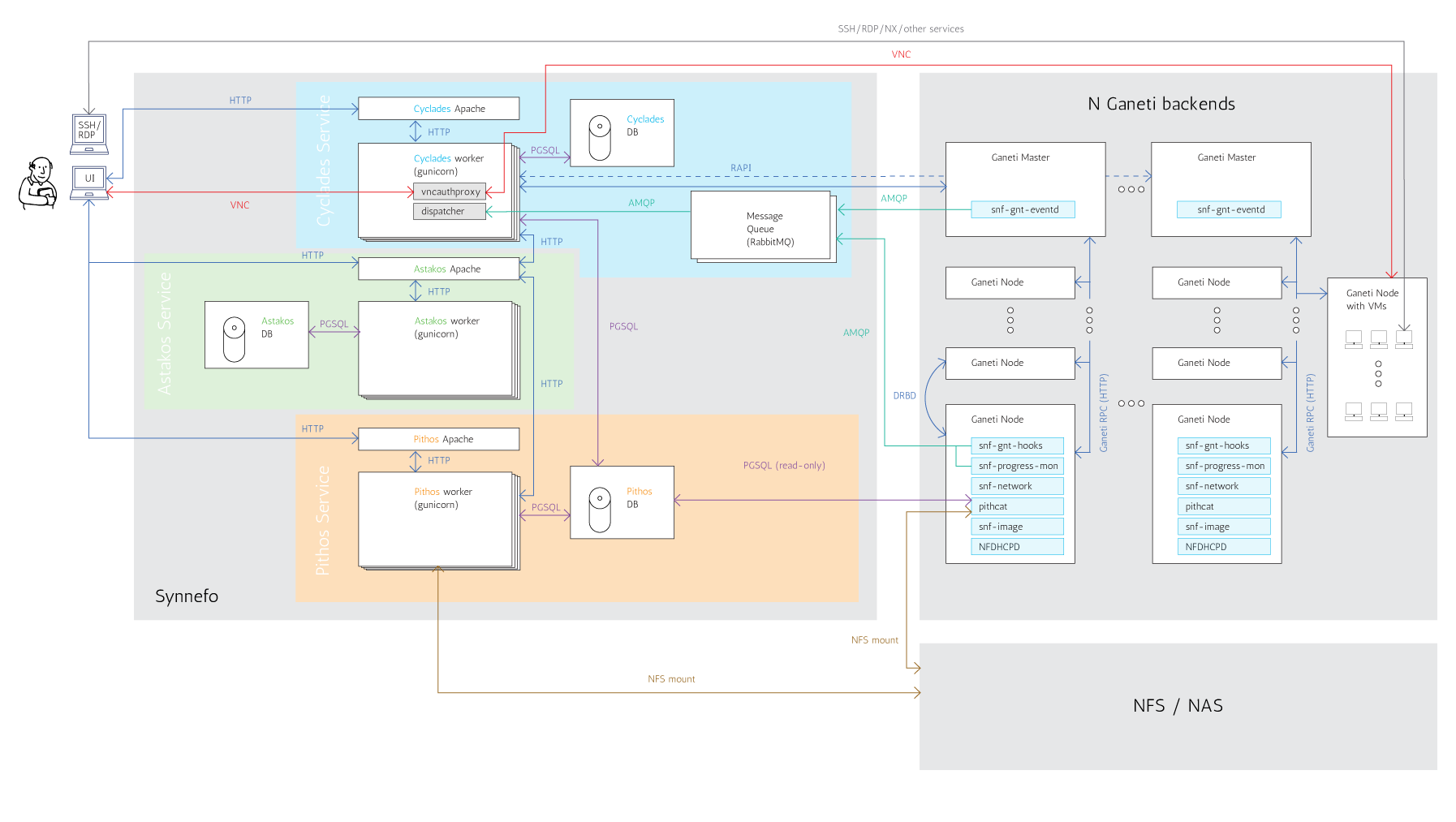This screenshot has height=822, width=1456.
Task: Click the vncauthproxy component
Action: (450, 192)
